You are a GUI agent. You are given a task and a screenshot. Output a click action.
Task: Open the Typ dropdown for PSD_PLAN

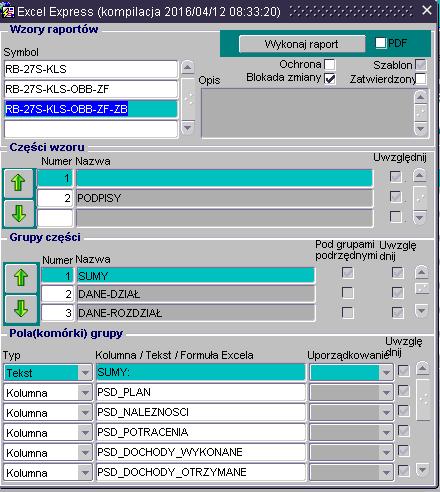pos(85,393)
